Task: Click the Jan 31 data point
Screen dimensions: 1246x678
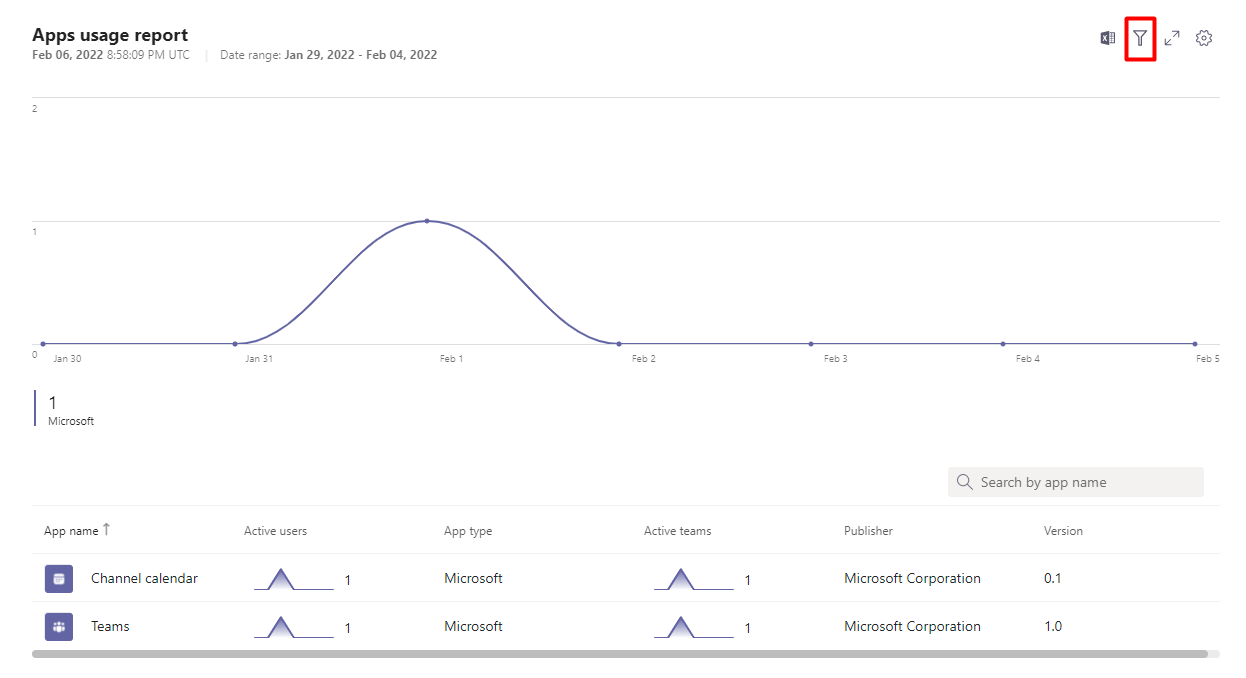Action: click(x=235, y=344)
